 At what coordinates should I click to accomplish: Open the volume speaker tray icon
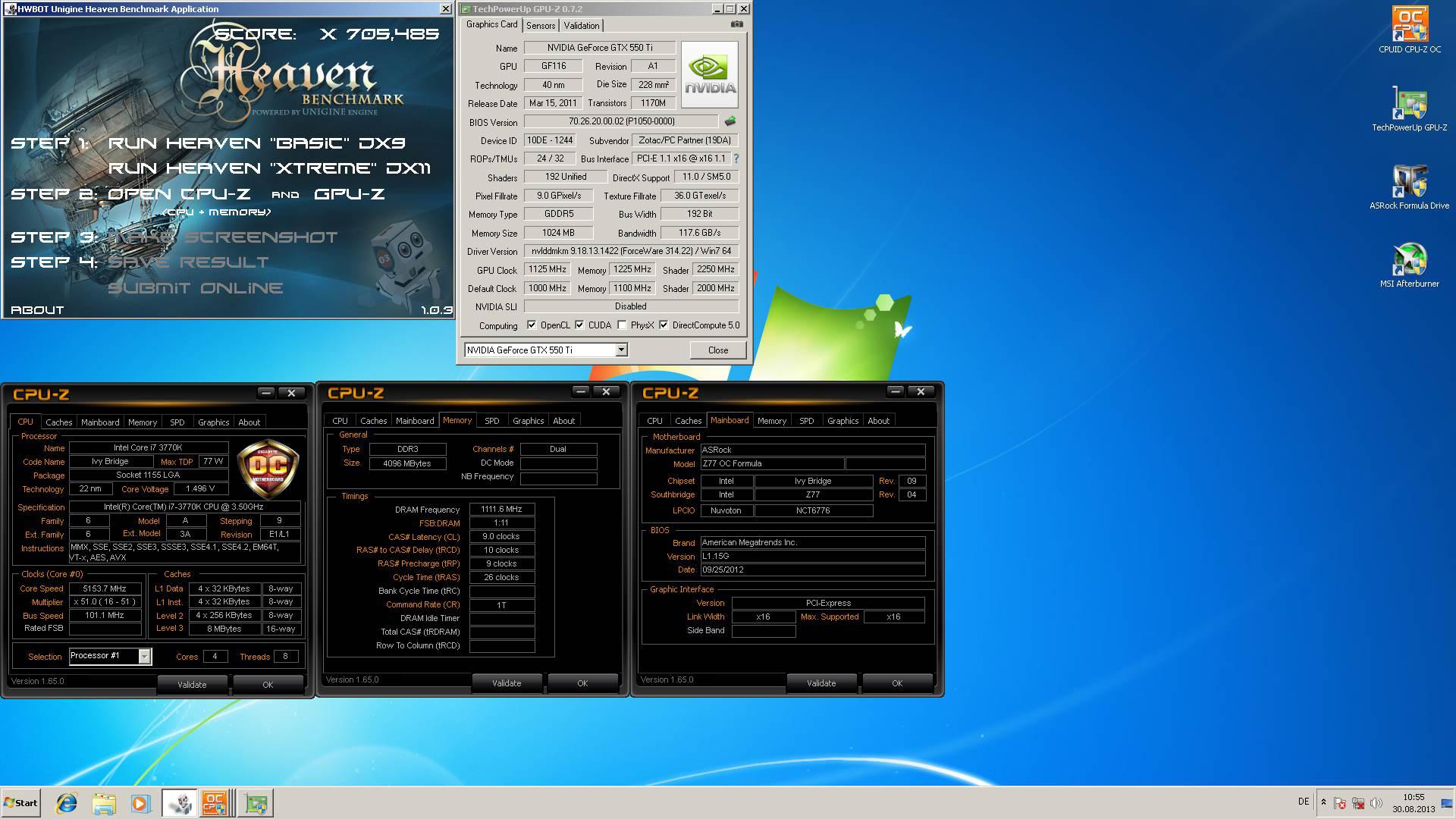[x=1376, y=803]
